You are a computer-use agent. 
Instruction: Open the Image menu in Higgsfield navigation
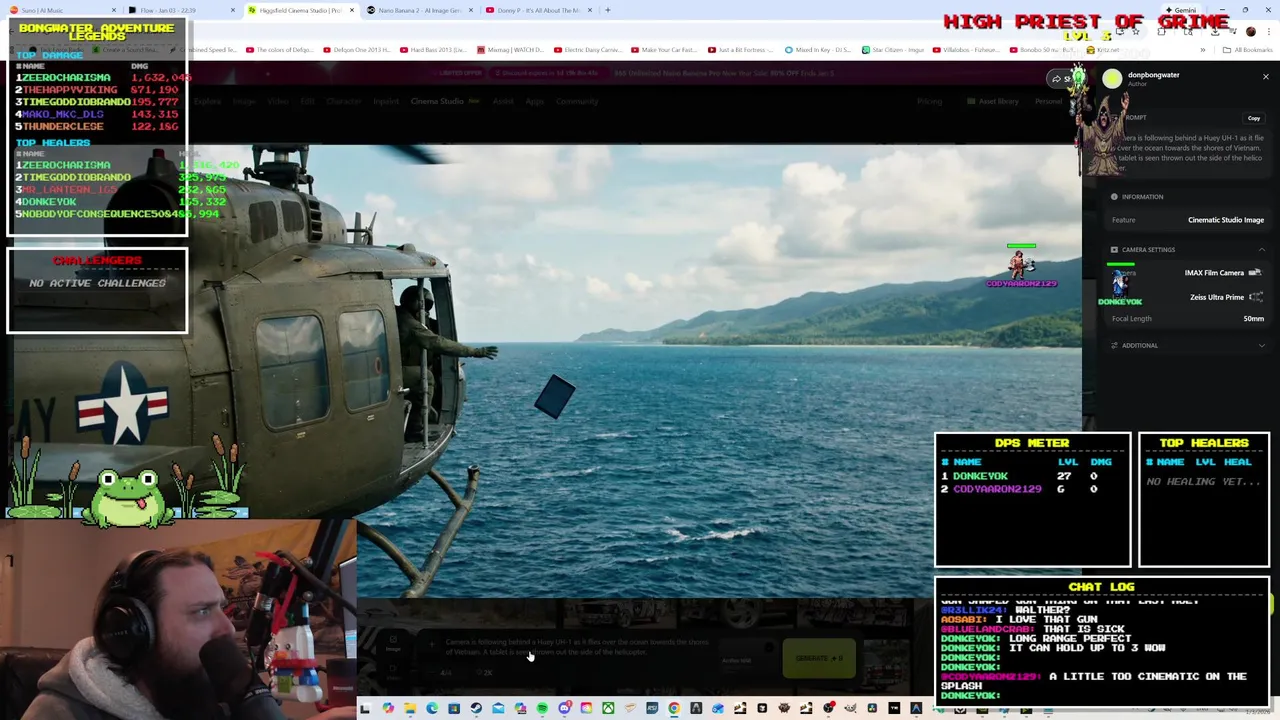point(243,101)
